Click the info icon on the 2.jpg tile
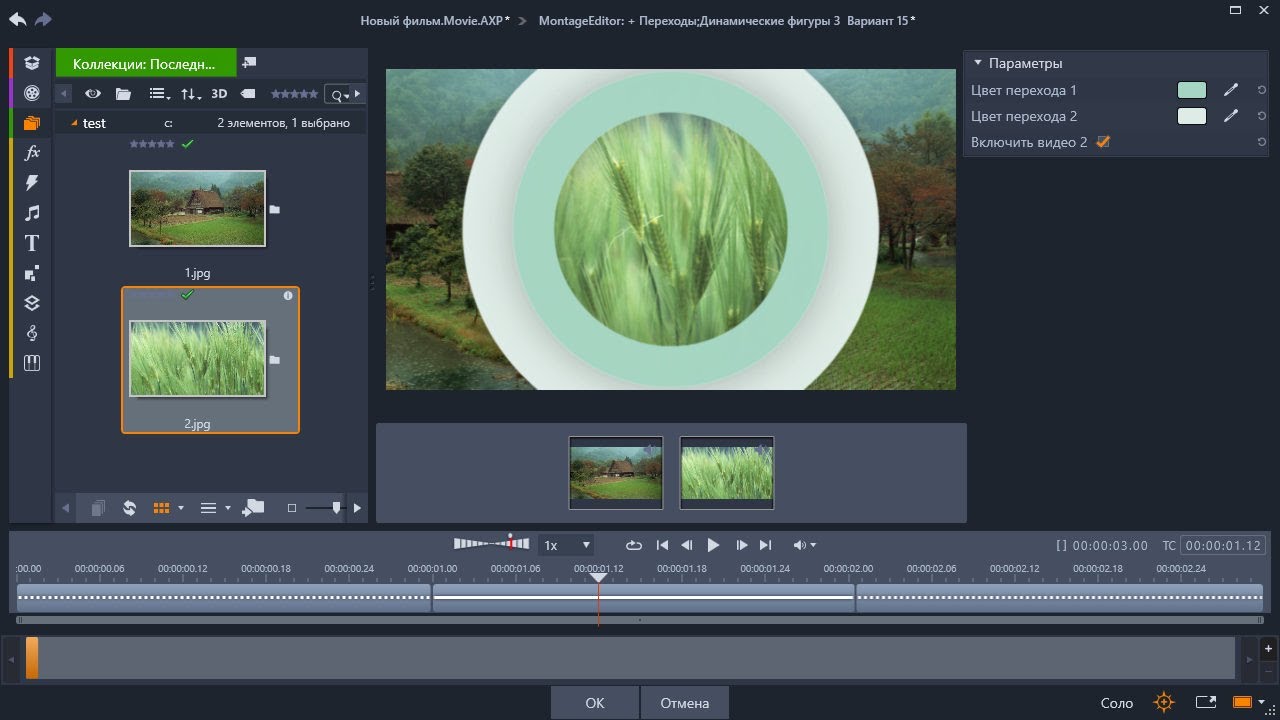Image resolution: width=1280 pixels, height=720 pixels. pos(288,296)
